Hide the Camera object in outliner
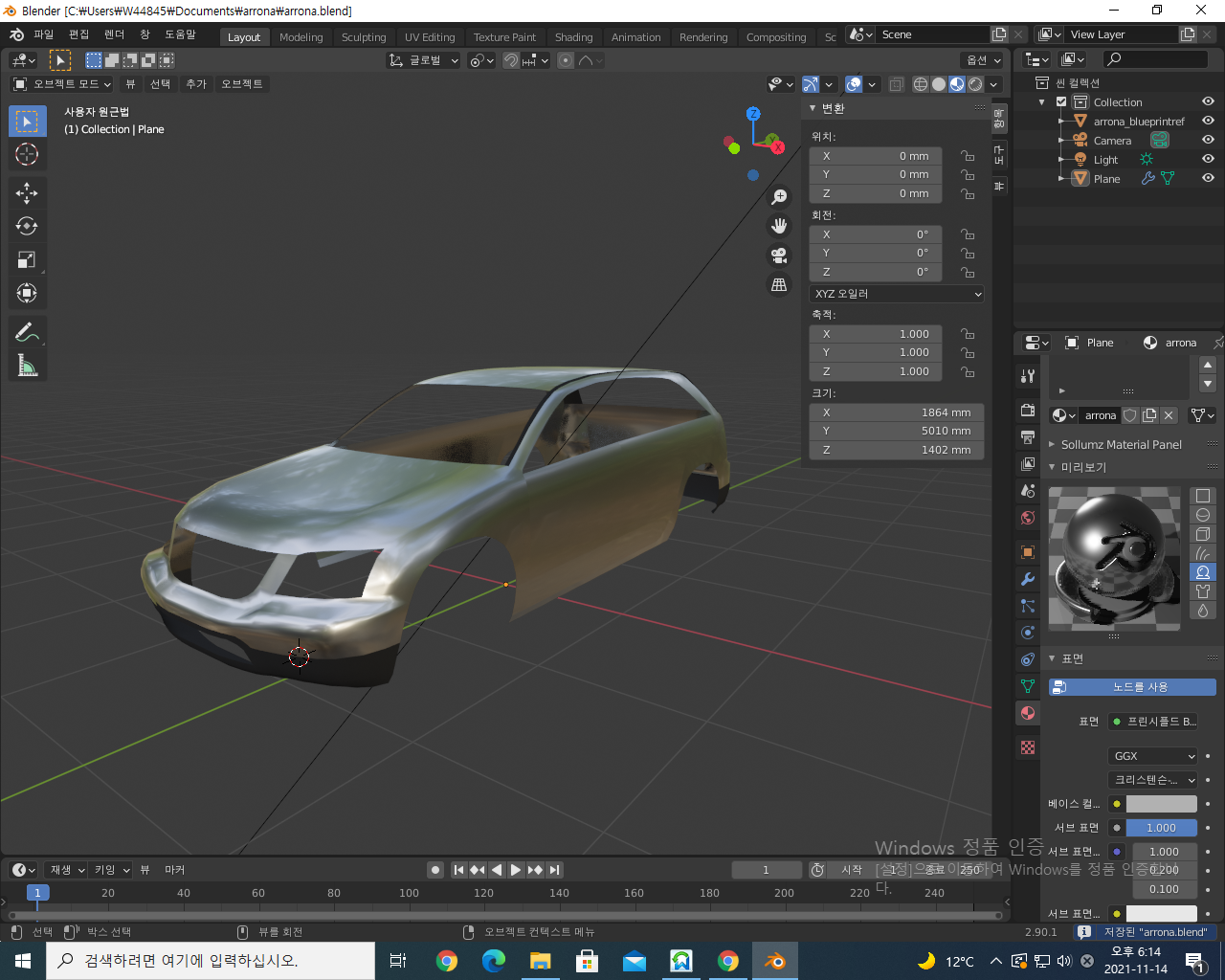The image size is (1225, 980). click(1208, 140)
